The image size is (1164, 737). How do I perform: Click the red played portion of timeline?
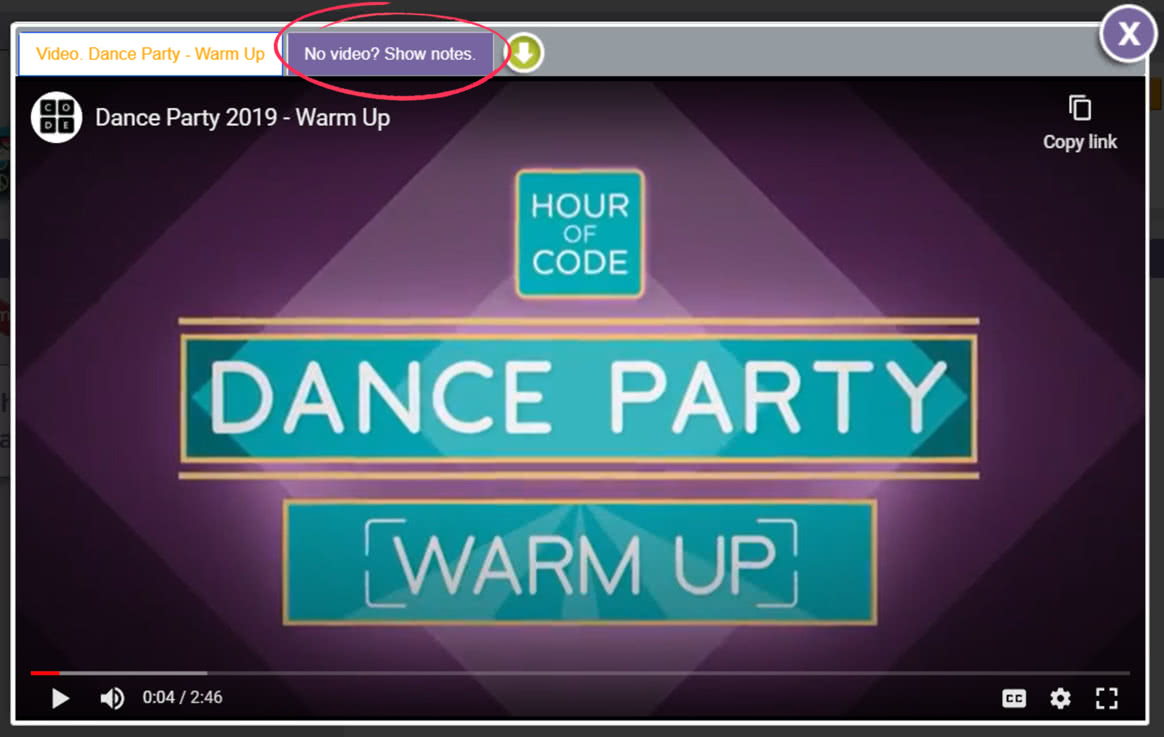(x=45, y=673)
